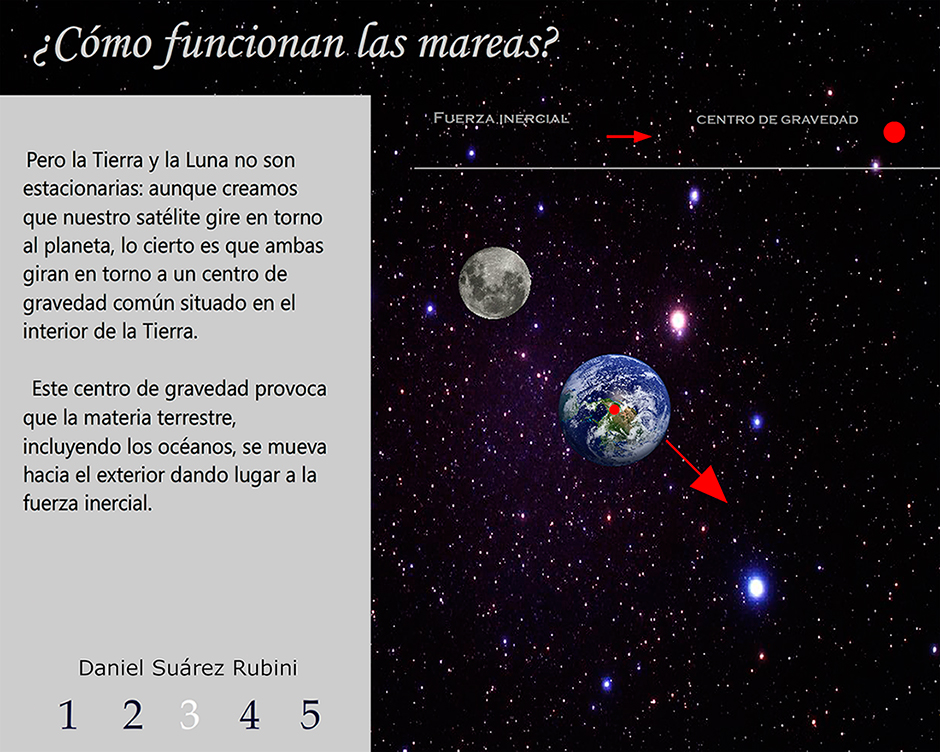
Task: Click the Centro de Gravedad legend label
Action: (777, 119)
